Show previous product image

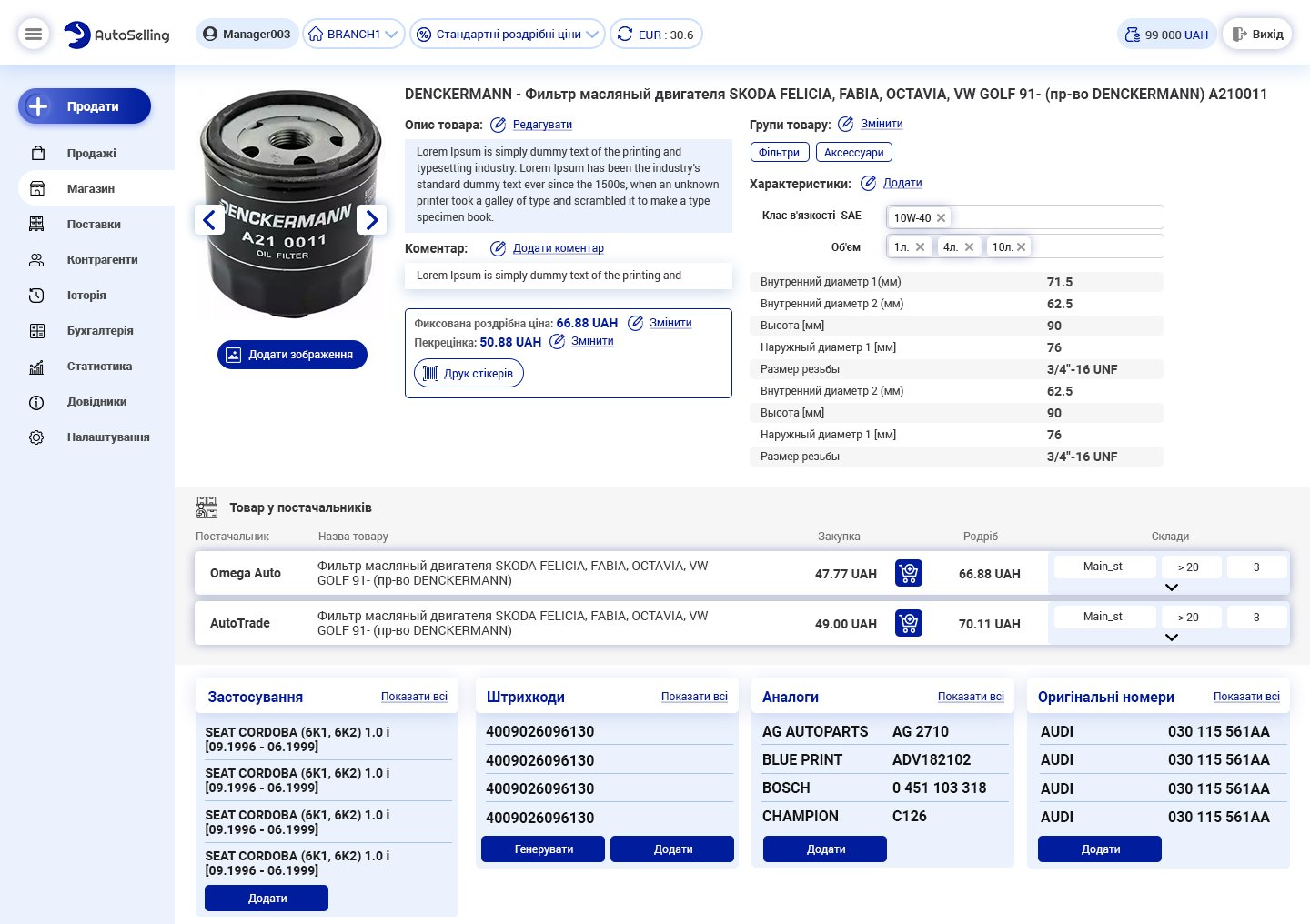coord(209,219)
